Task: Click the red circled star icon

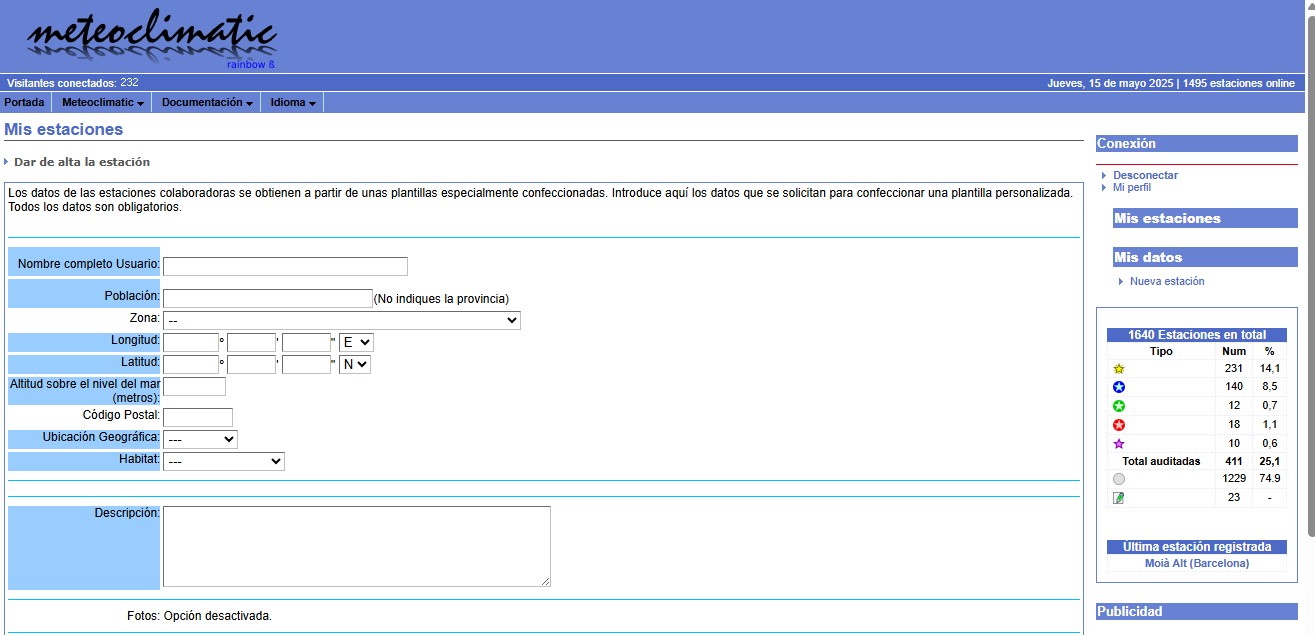Action: (x=1119, y=425)
